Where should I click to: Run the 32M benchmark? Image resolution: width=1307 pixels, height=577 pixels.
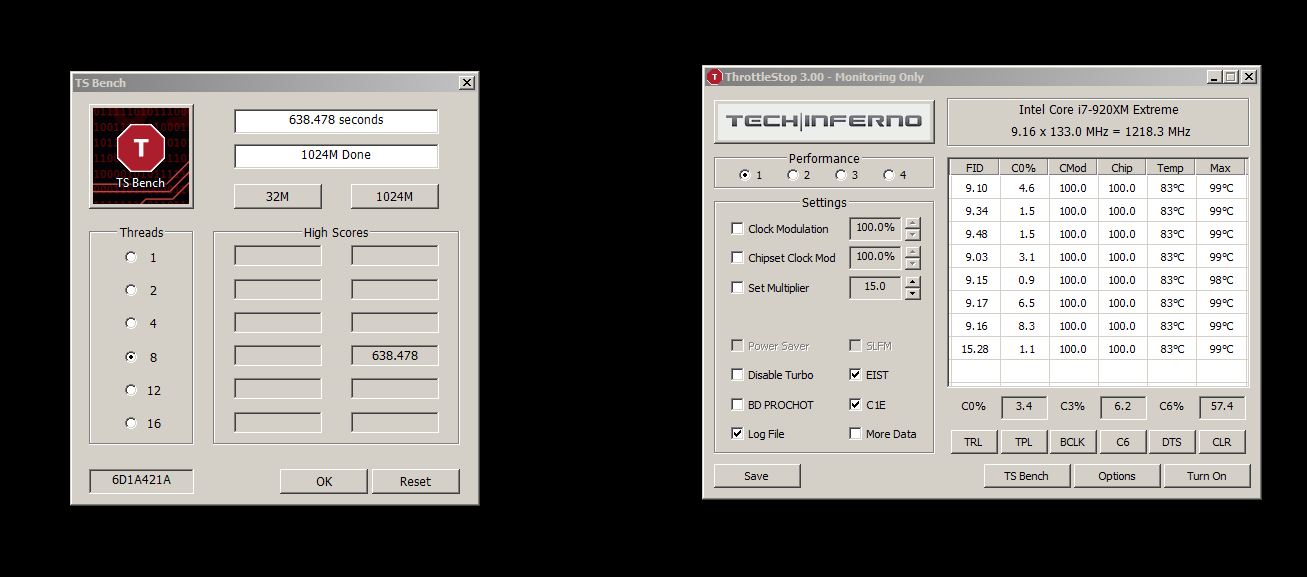[x=278, y=196]
